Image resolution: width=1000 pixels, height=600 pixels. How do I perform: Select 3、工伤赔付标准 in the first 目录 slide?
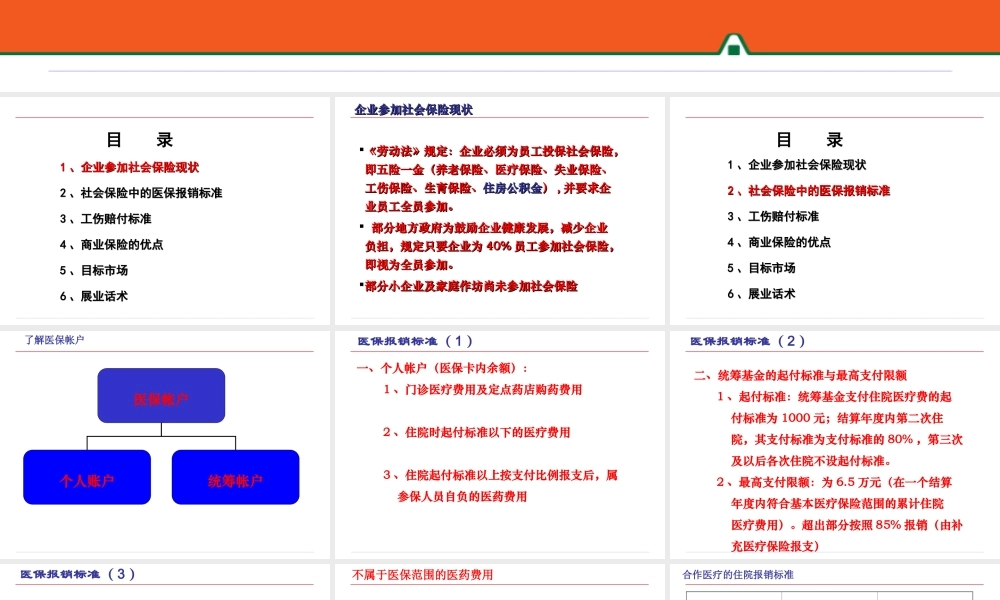click(105, 219)
